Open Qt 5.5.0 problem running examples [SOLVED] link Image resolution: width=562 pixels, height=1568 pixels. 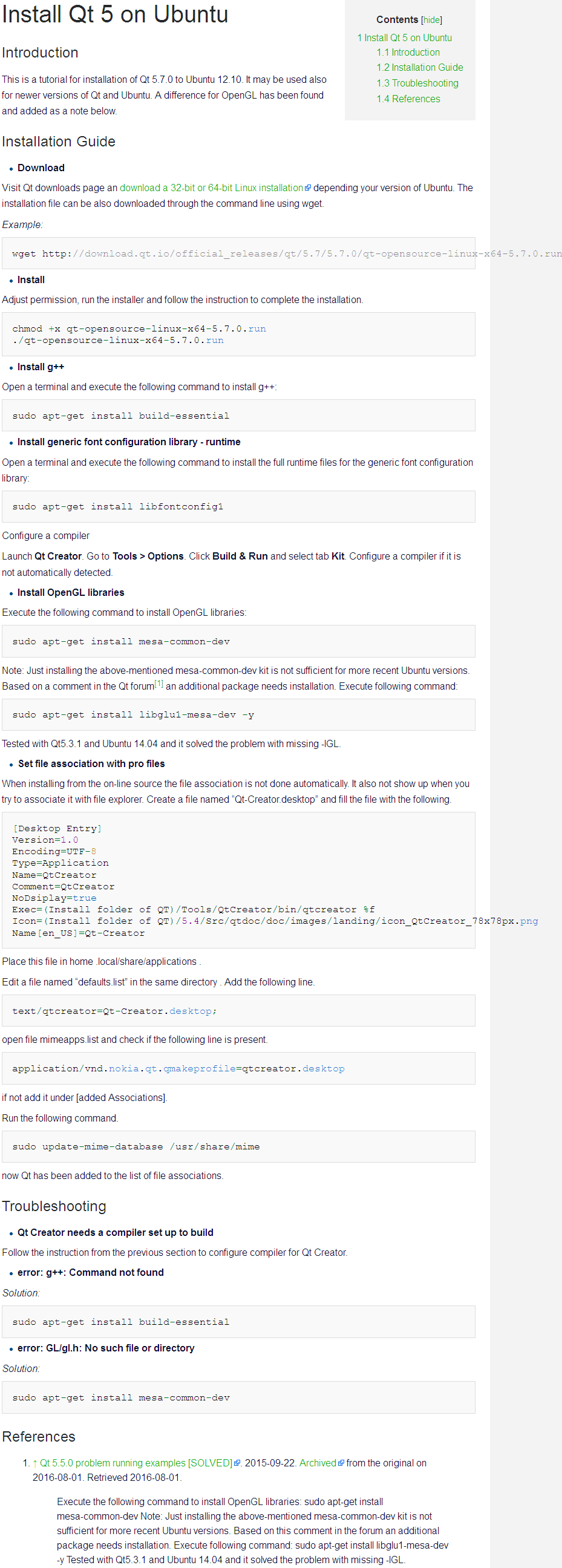[x=136, y=1463]
